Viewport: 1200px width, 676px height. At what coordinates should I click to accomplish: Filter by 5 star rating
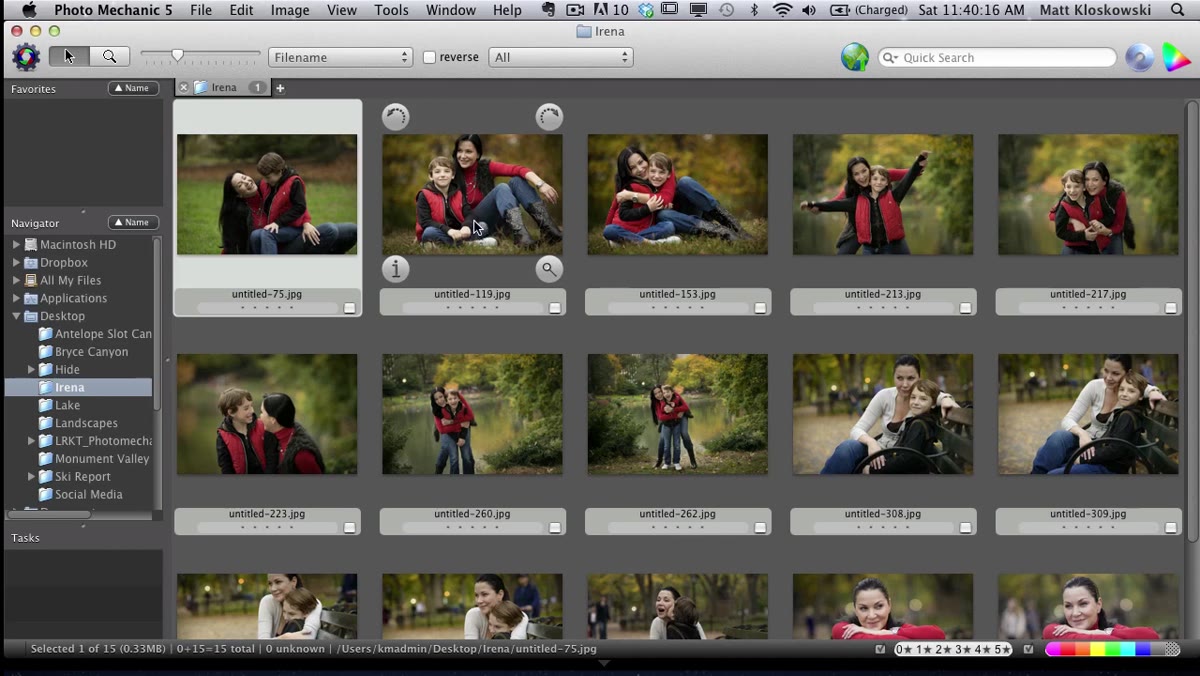[1000, 649]
